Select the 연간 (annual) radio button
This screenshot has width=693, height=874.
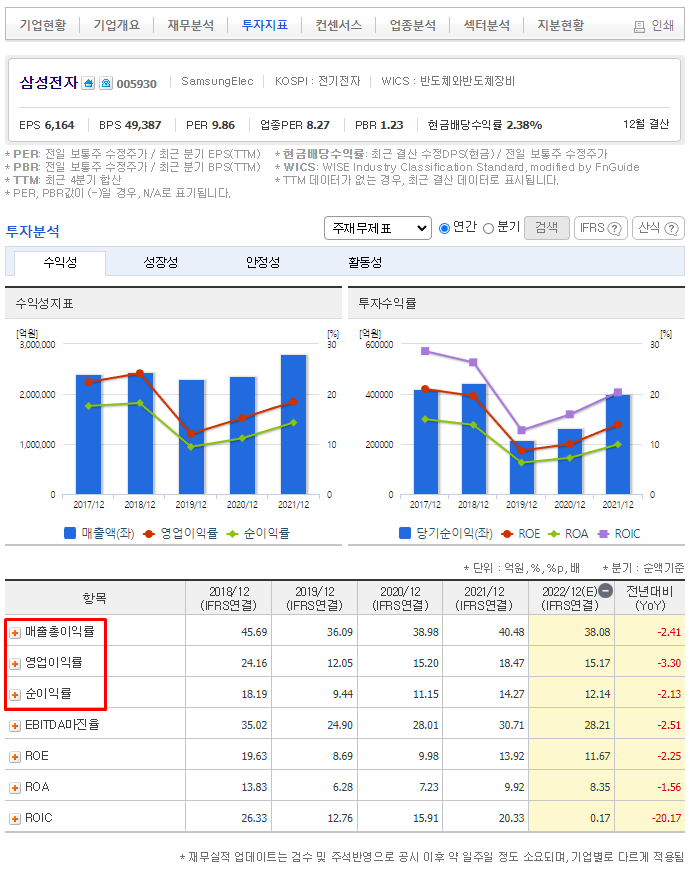[x=444, y=229]
